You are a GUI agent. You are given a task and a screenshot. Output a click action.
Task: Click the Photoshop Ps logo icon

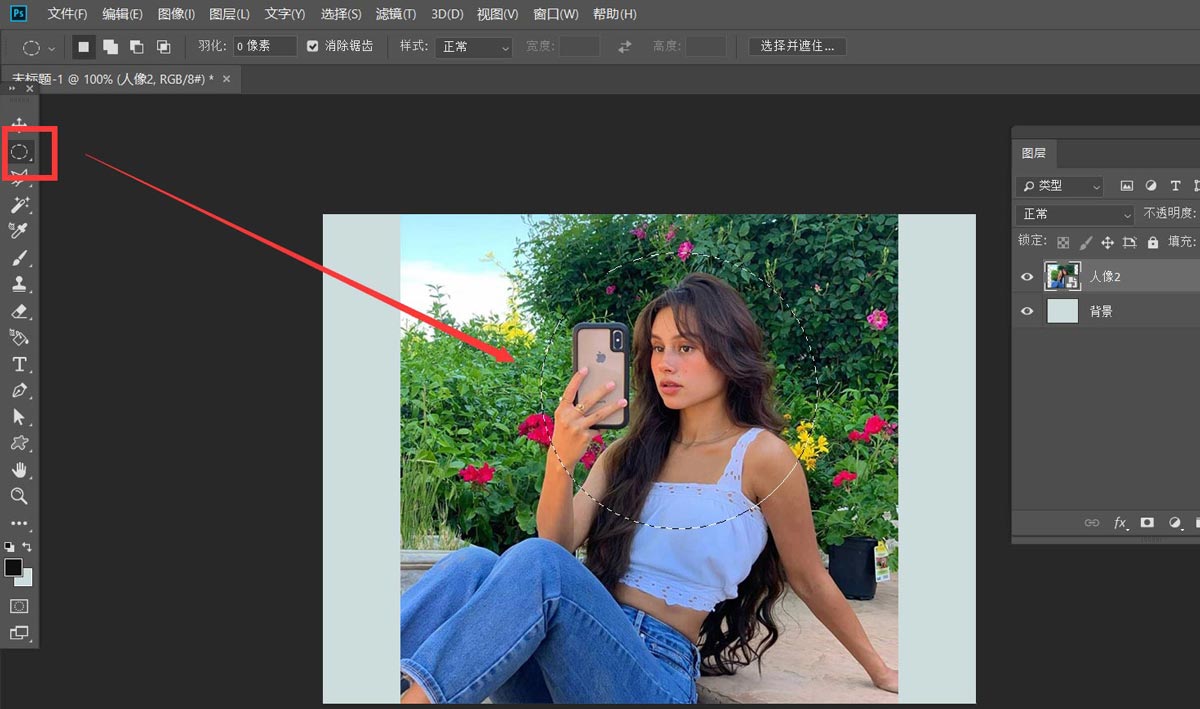click(x=19, y=14)
